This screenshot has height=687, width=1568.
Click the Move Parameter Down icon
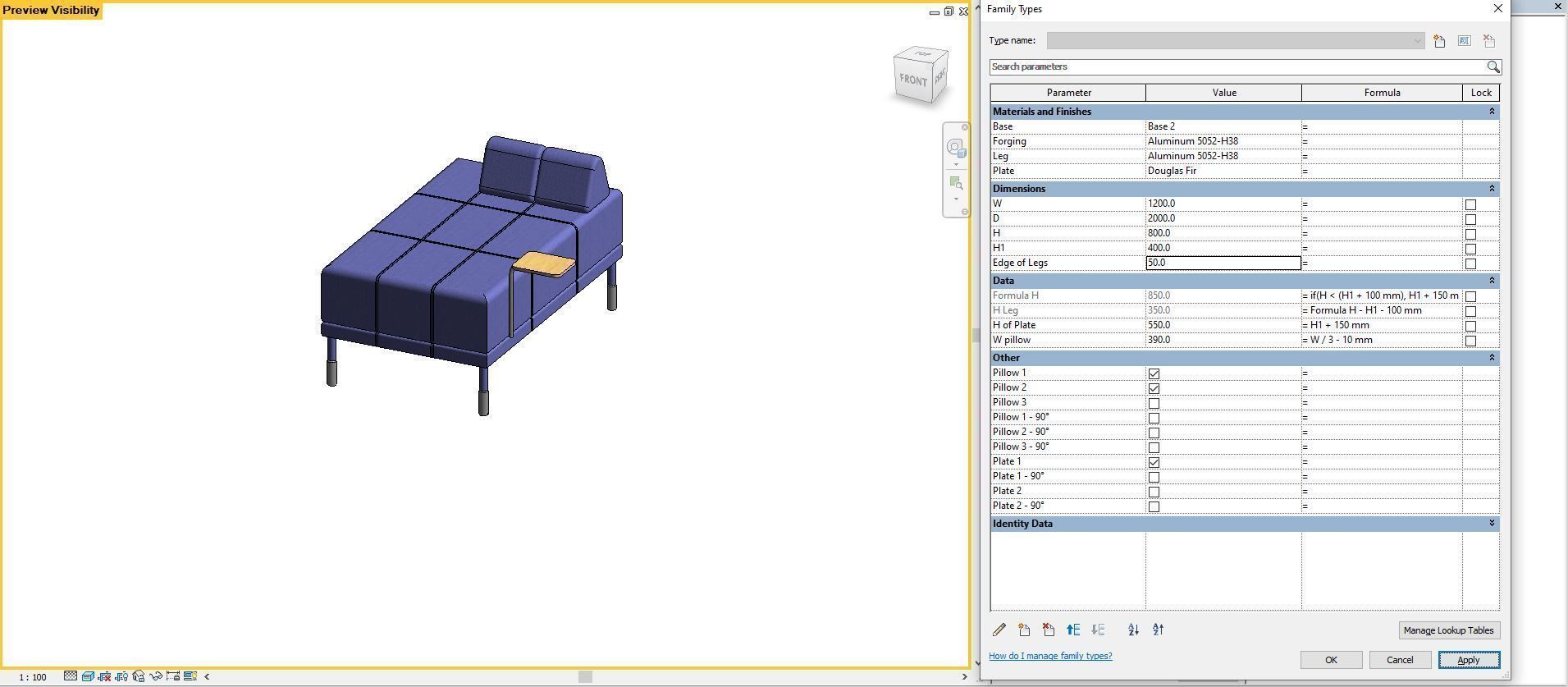click(1099, 630)
